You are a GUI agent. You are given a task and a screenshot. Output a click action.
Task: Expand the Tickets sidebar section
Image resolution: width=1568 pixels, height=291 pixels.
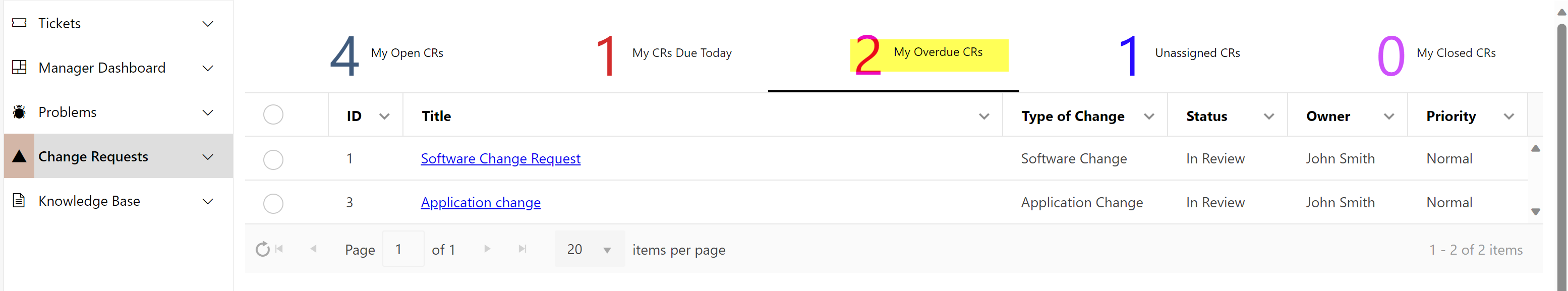tap(208, 24)
